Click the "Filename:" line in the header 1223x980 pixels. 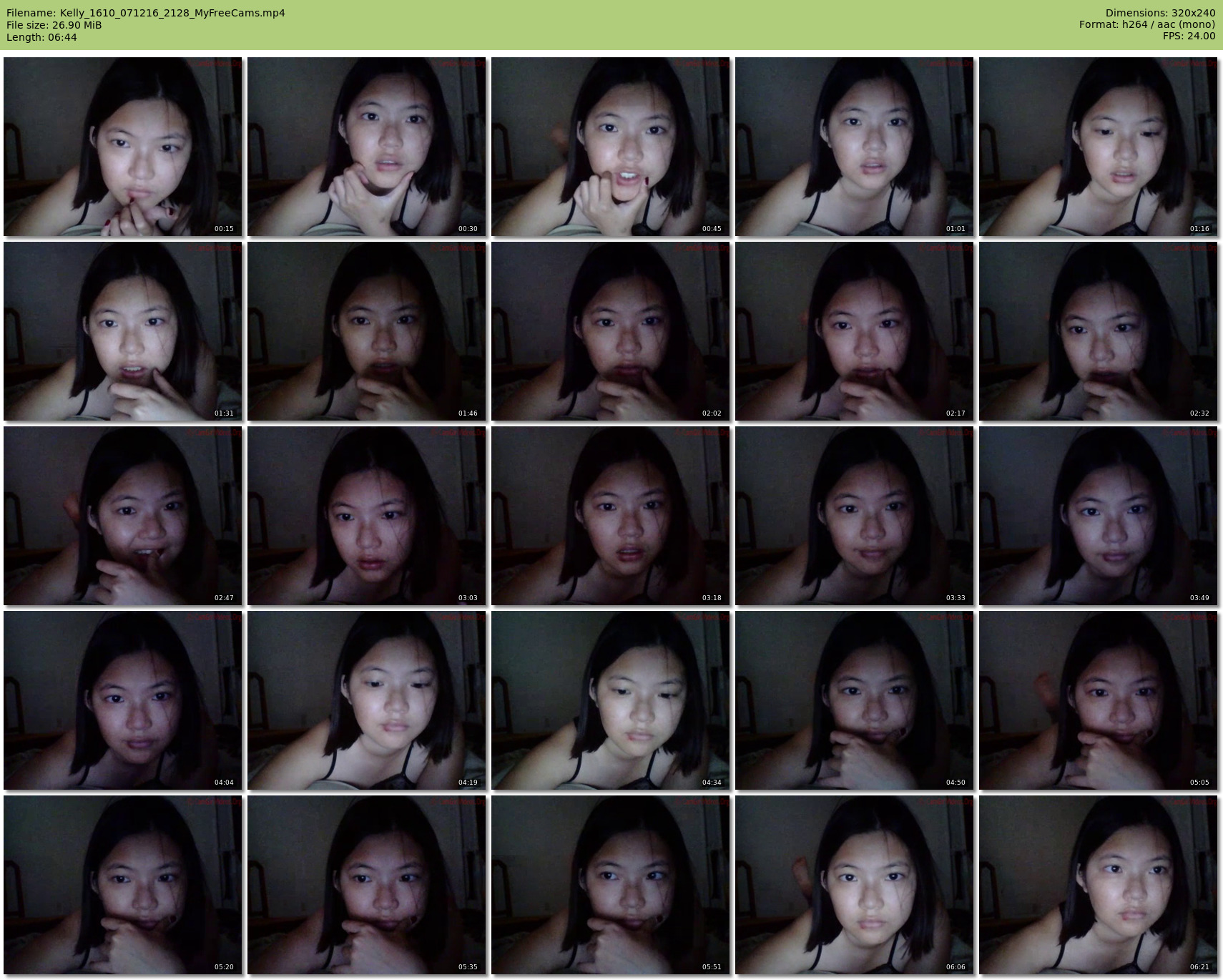click(146, 13)
